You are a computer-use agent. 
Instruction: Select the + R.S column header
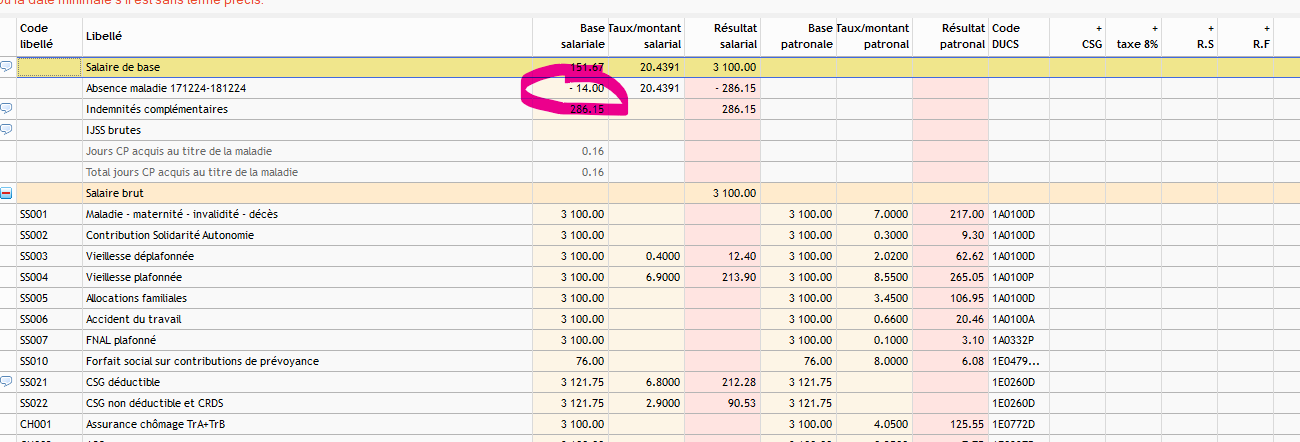pos(1189,36)
